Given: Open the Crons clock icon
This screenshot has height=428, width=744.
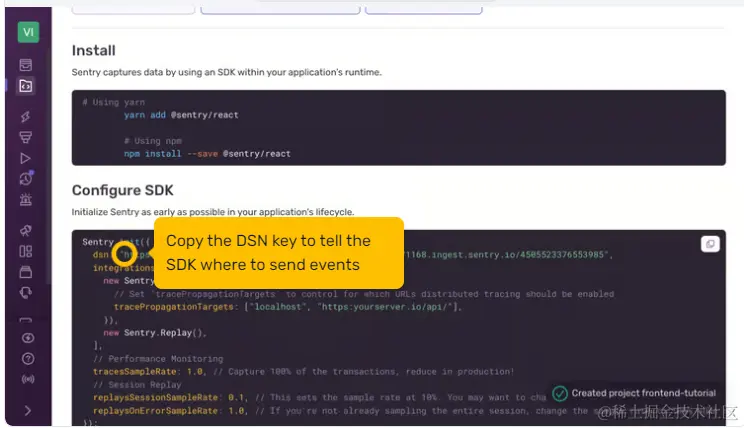Looking at the screenshot, I should pos(26,178).
